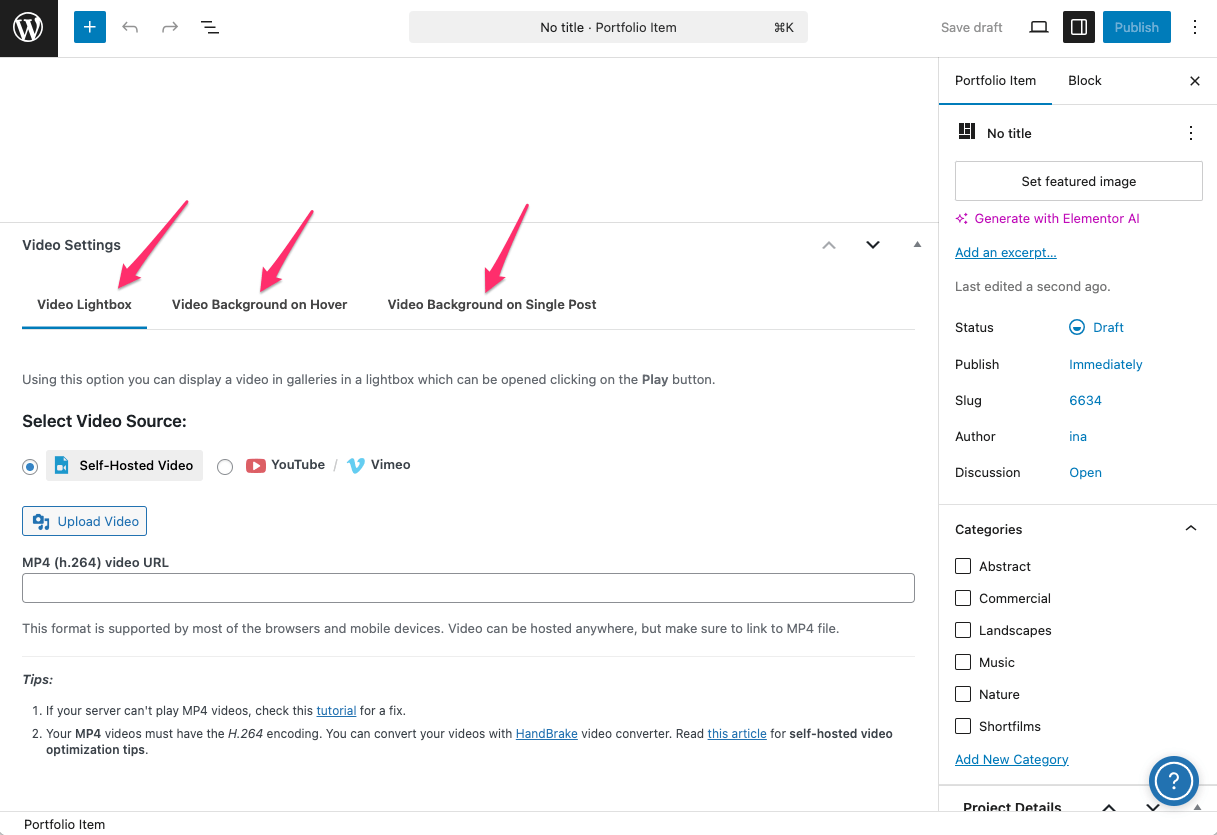
Task: Toggle the settings sidebar panel icon
Action: [1078, 27]
